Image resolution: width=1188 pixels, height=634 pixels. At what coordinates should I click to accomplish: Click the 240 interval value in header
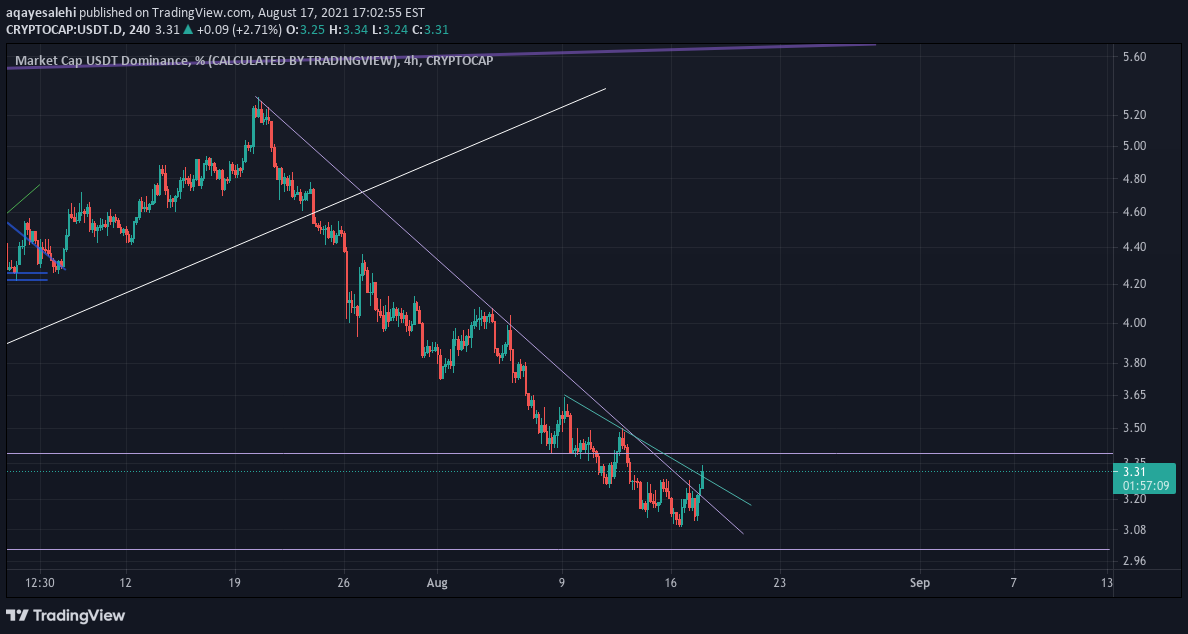tap(139, 30)
